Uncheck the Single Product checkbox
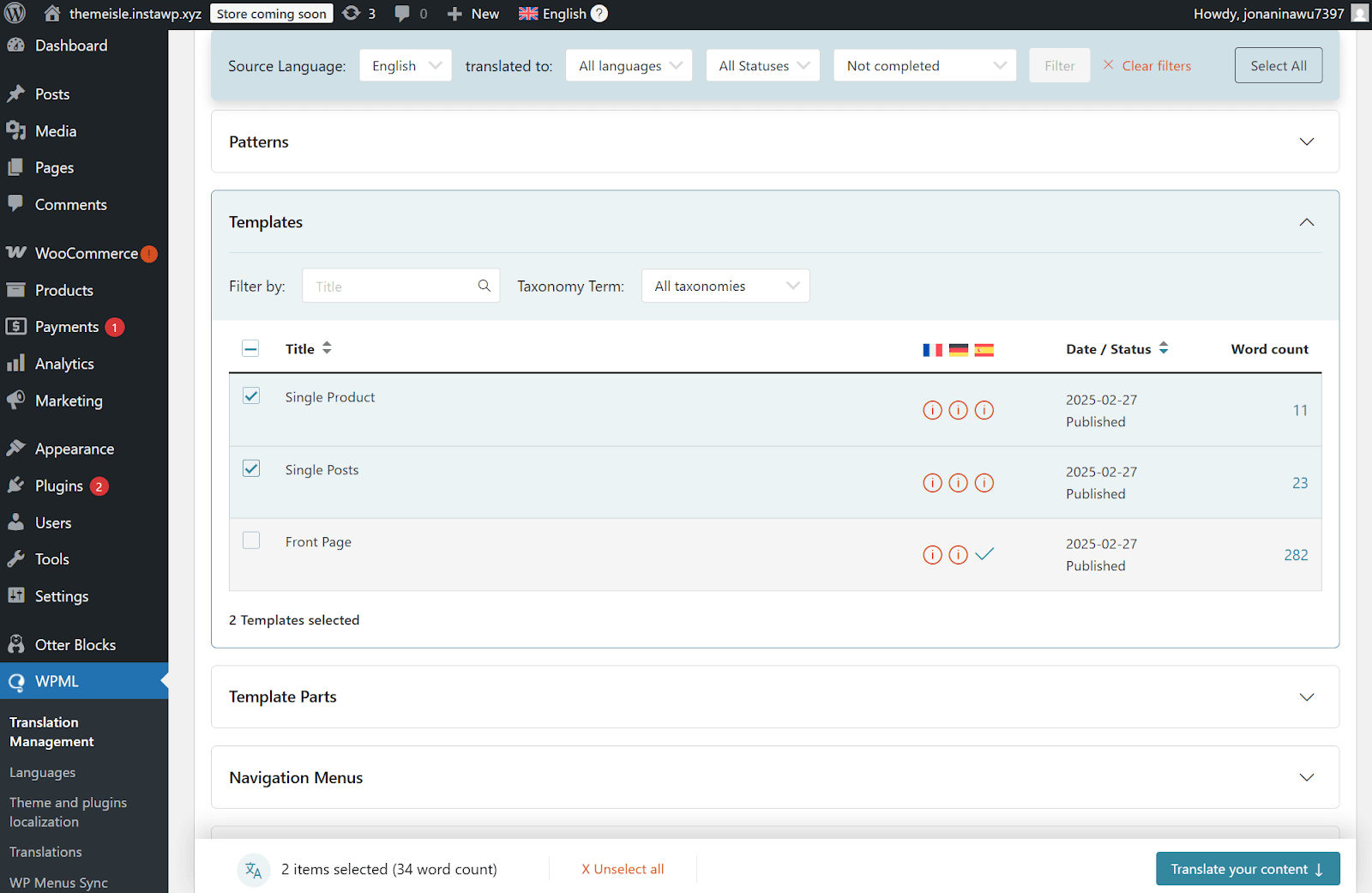This screenshot has height=893, width=1372. pos(251,396)
